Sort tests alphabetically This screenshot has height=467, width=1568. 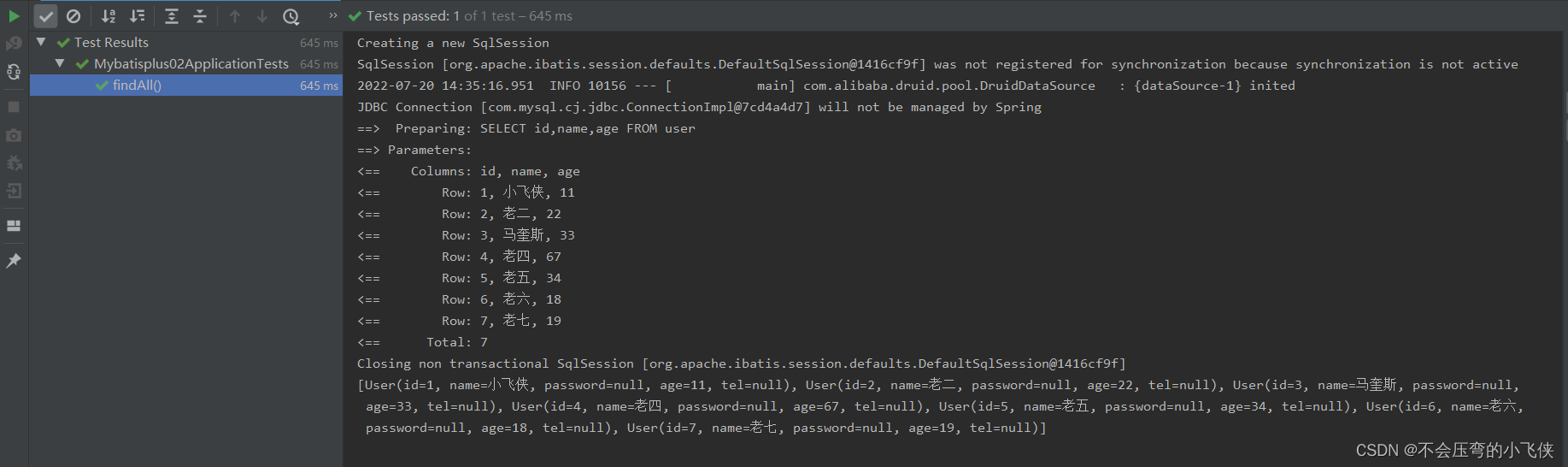[x=109, y=15]
